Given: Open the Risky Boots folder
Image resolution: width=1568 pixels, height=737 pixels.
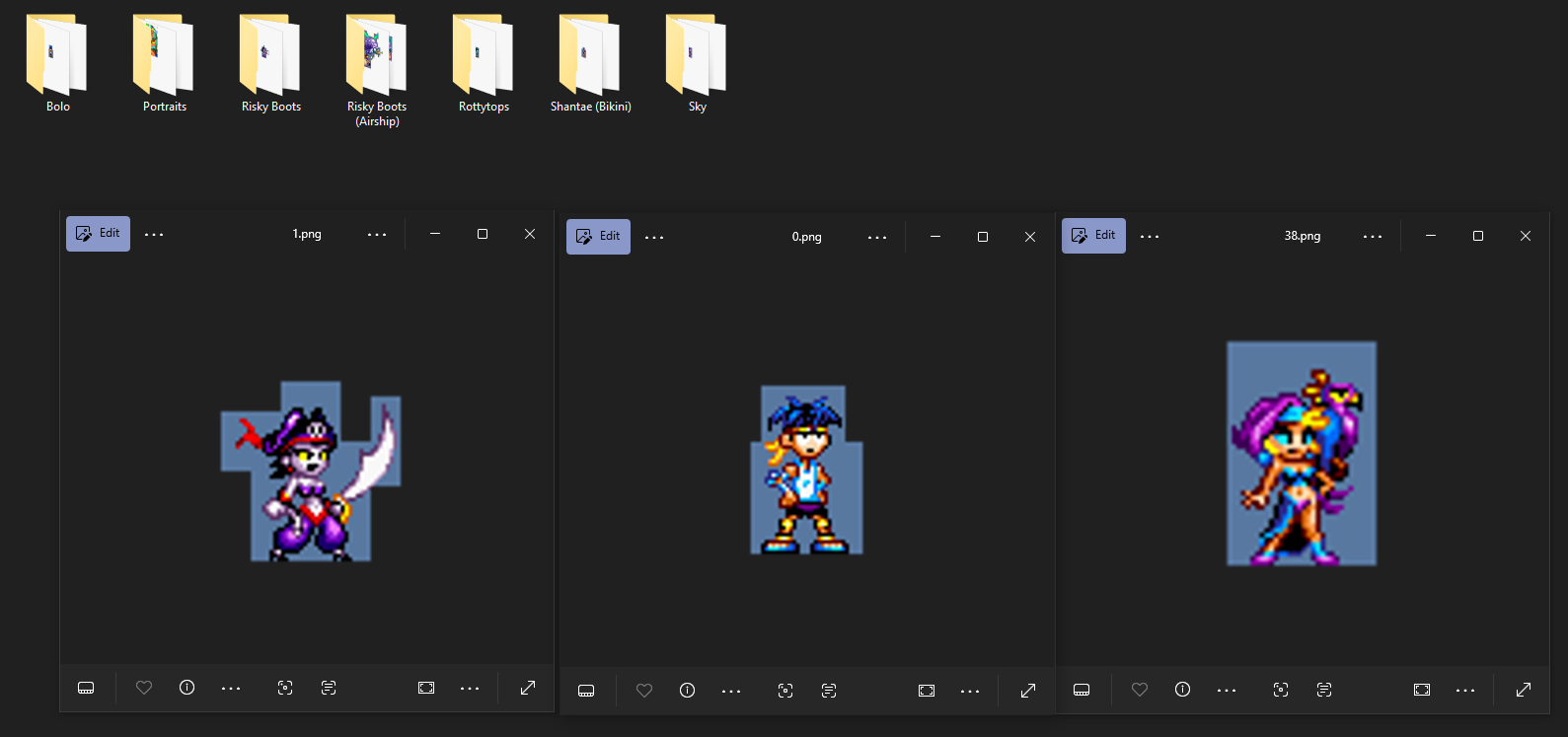Looking at the screenshot, I should click(270, 61).
